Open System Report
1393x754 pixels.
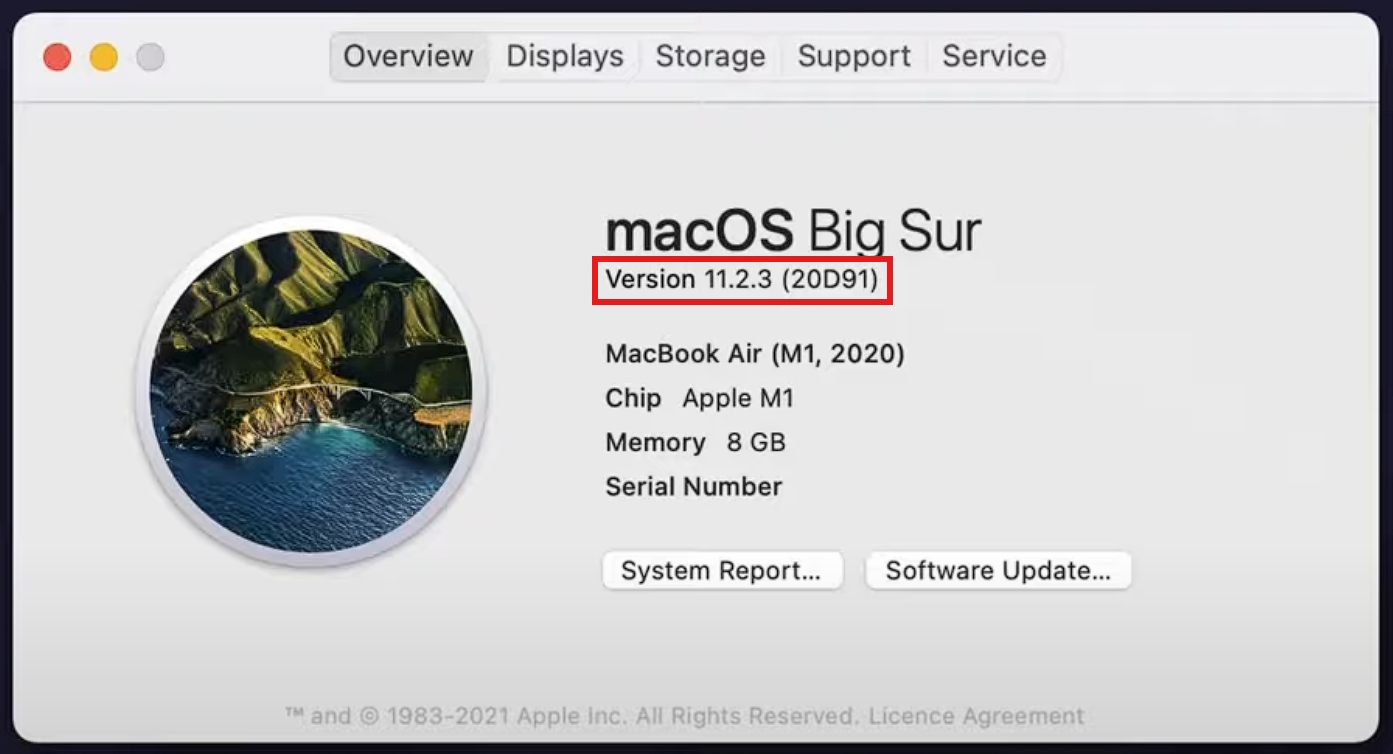click(722, 571)
